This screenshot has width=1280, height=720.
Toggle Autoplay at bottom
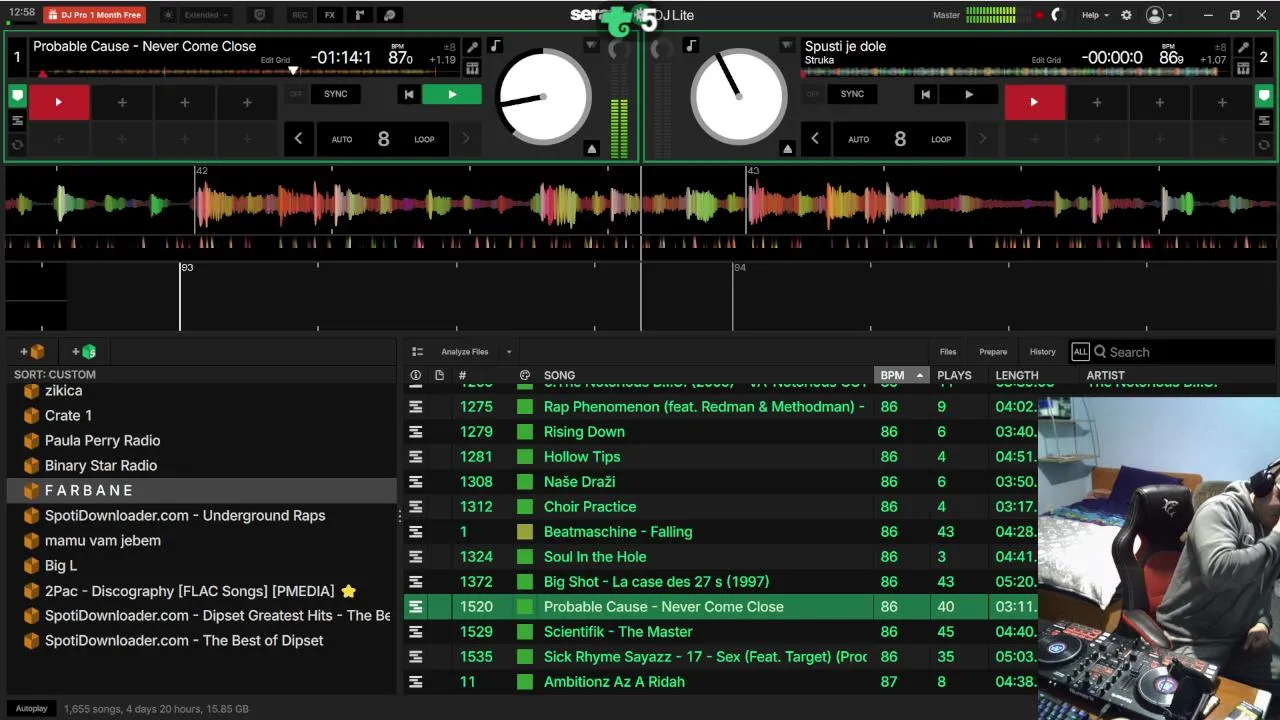point(31,708)
